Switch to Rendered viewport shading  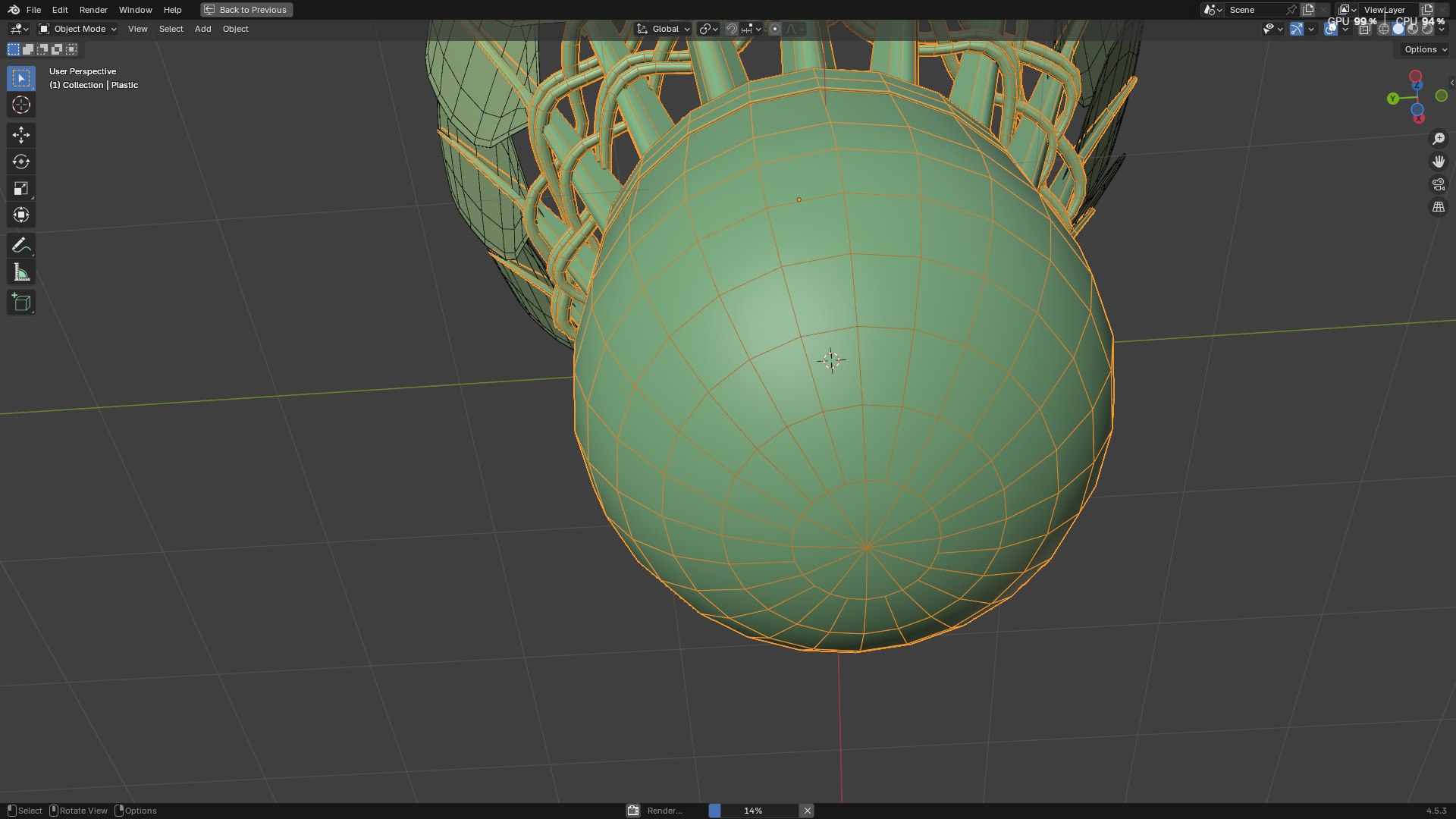click(x=1427, y=29)
